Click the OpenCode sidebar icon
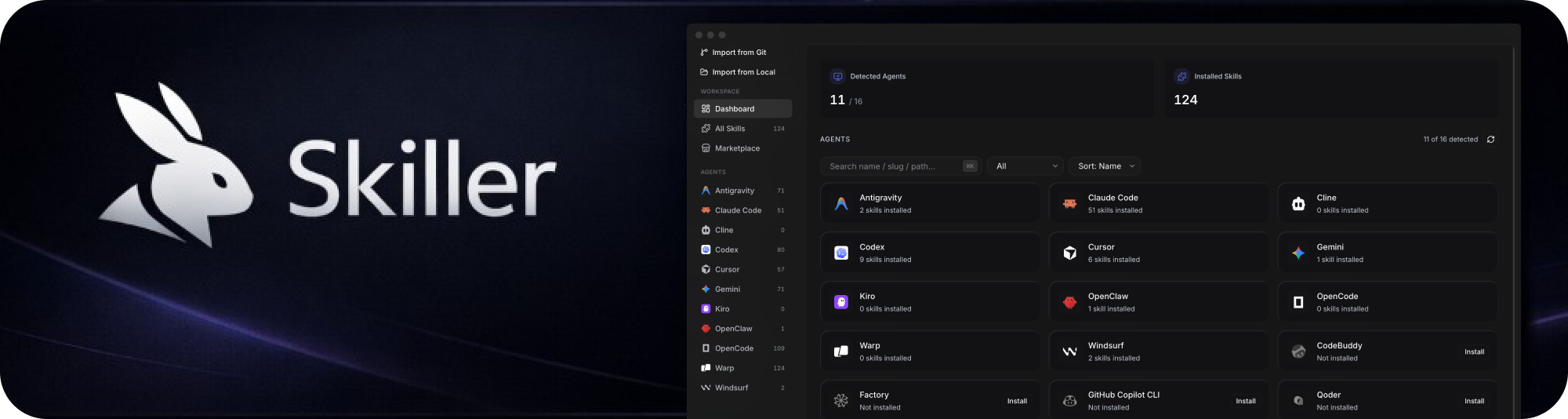1568x419 pixels. pos(706,348)
